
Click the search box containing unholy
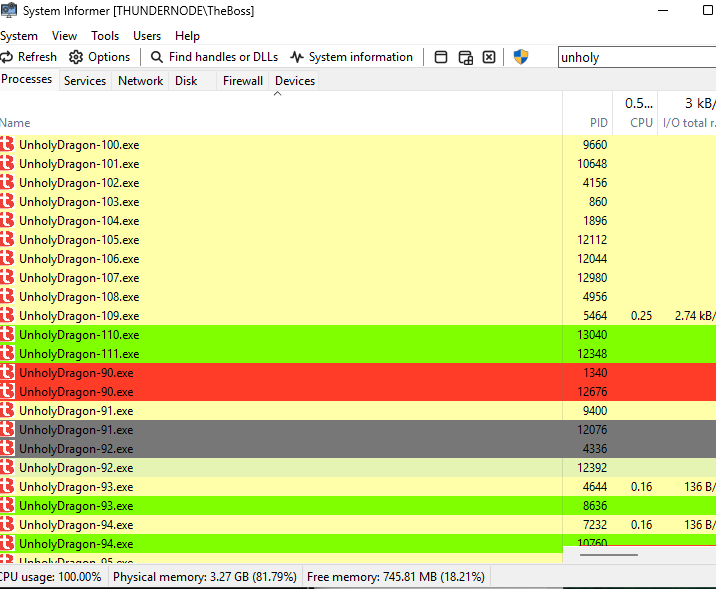coord(635,57)
